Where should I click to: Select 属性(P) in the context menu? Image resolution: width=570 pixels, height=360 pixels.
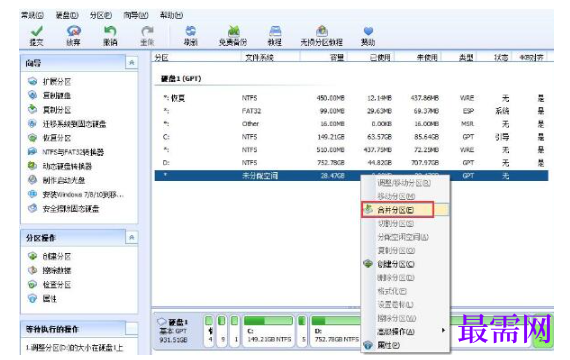pyautogui.click(x=405, y=345)
